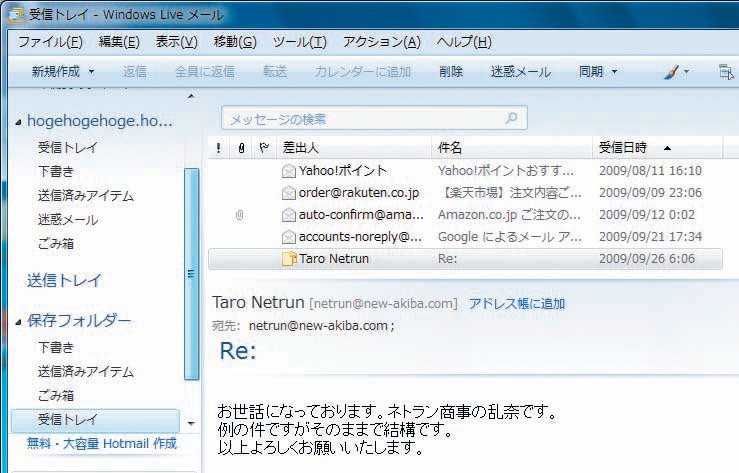
Task: Open the 新規作成 dropdown arrow
Action: pyautogui.click(x=91, y=72)
